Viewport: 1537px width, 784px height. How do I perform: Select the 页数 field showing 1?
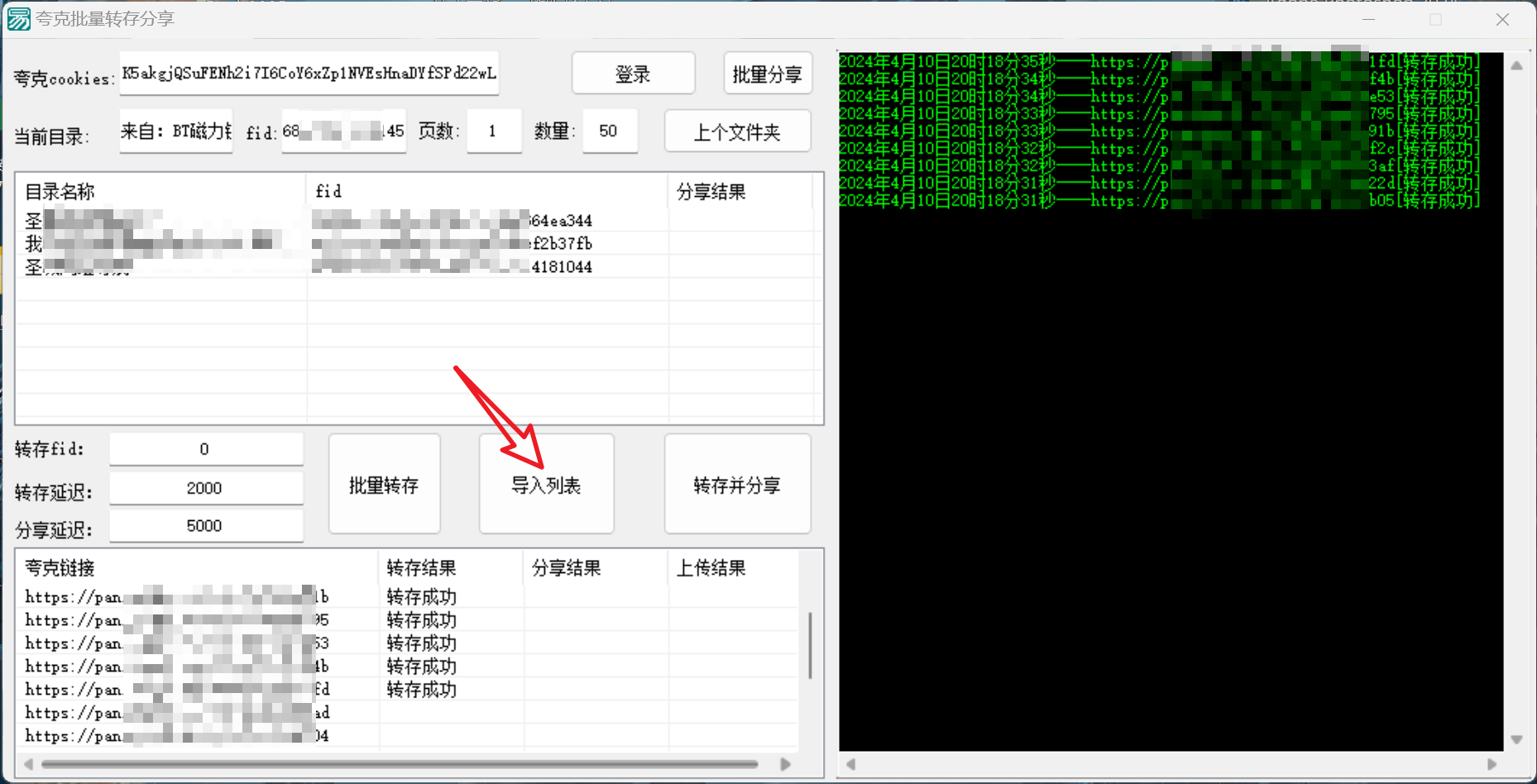click(494, 131)
